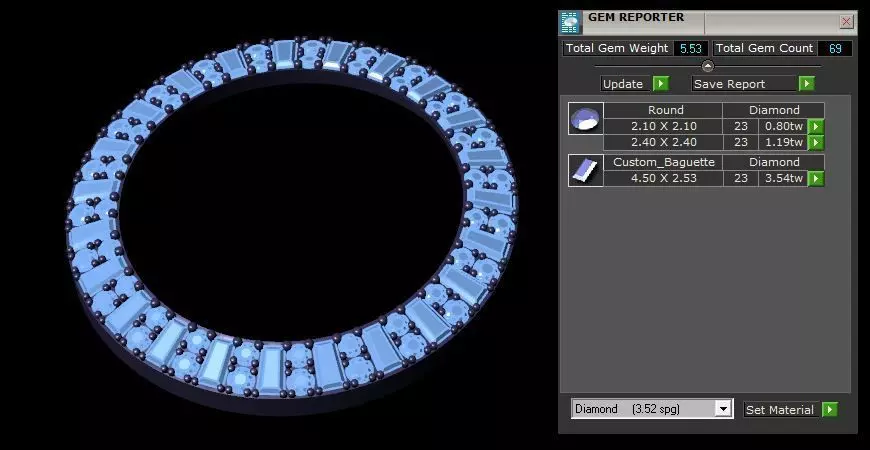Viewport: 870px width, 450px height.
Task: Click the 1.19tw weight cell
Action: (x=783, y=143)
